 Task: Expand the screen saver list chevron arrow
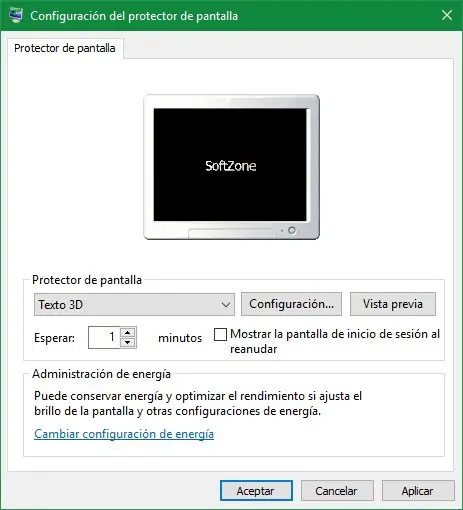[226, 305]
